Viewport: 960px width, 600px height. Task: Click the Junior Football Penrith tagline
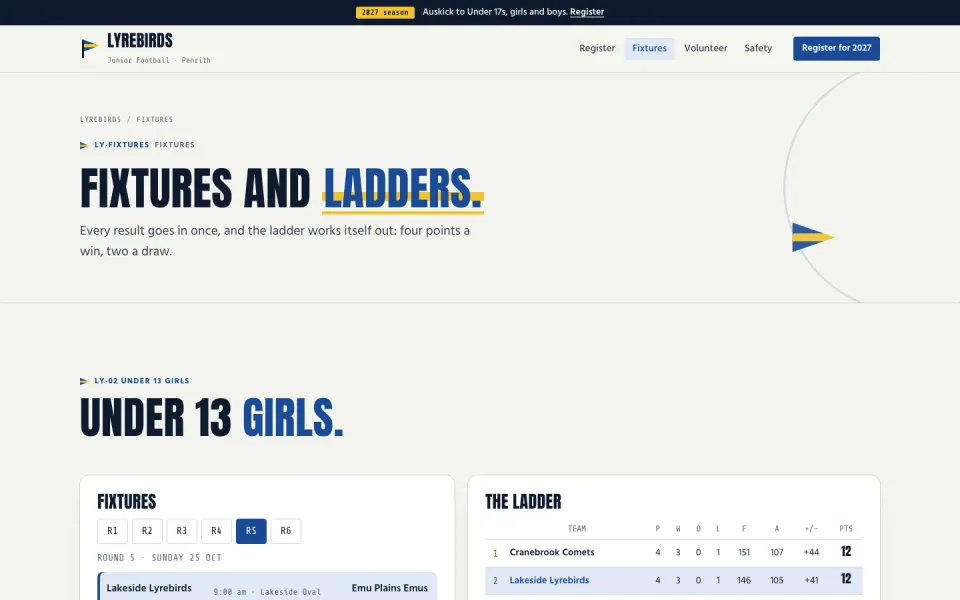(x=159, y=60)
